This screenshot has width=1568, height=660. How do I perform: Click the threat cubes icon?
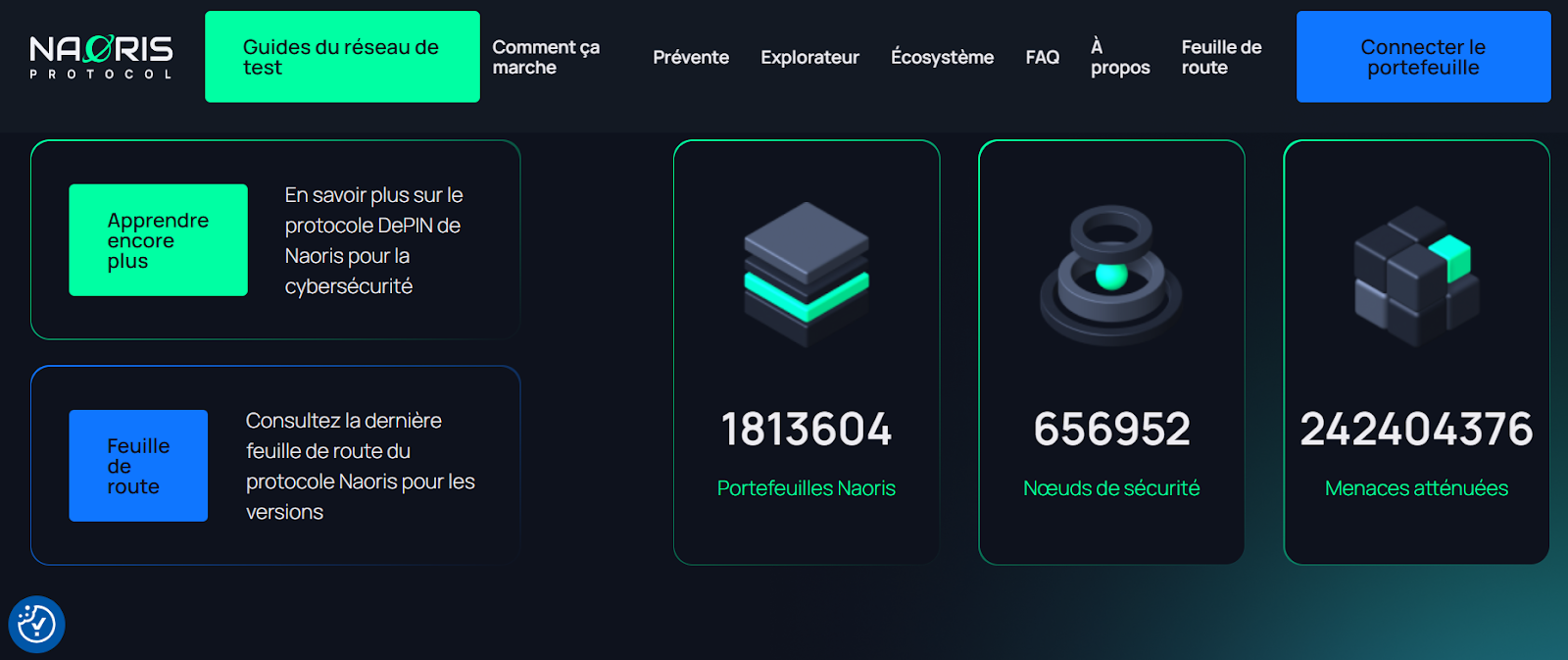(x=1417, y=276)
